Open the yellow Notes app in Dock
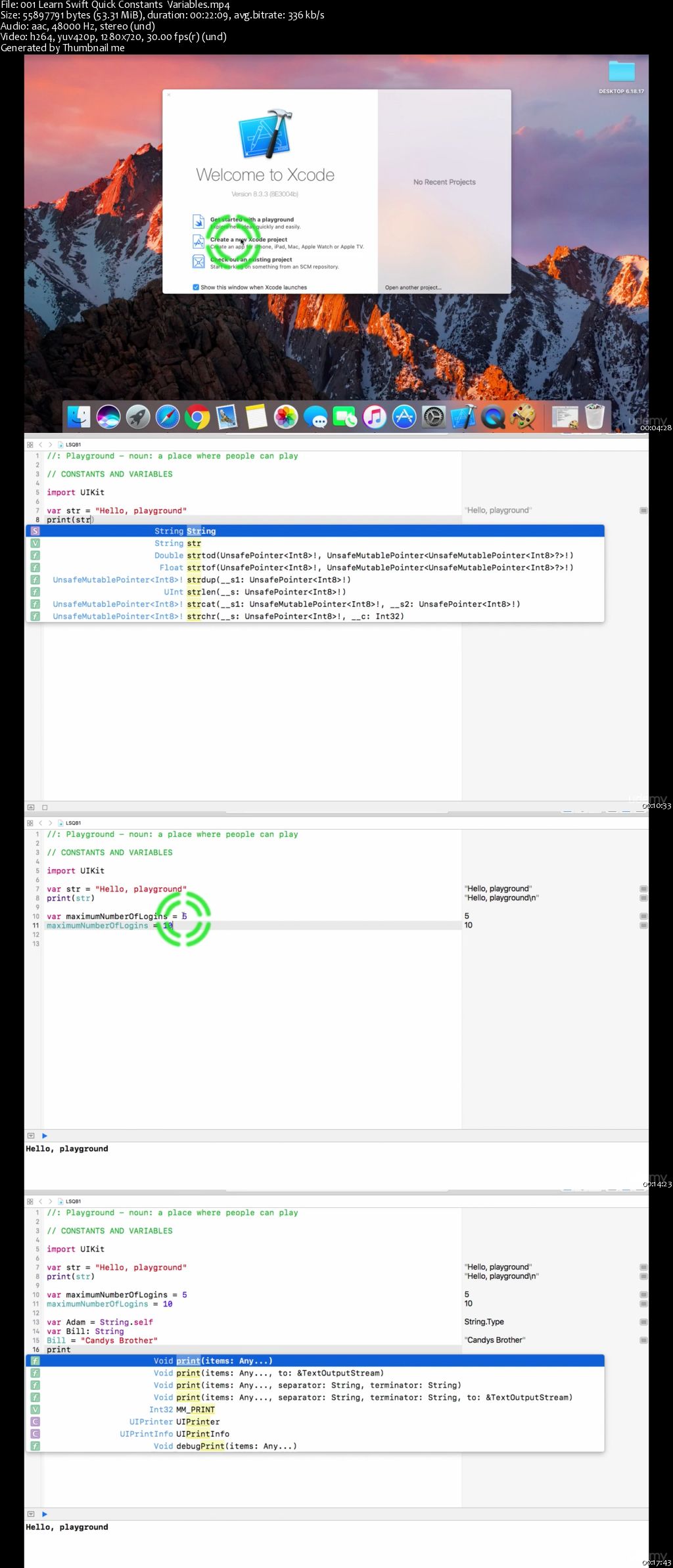 click(x=256, y=417)
